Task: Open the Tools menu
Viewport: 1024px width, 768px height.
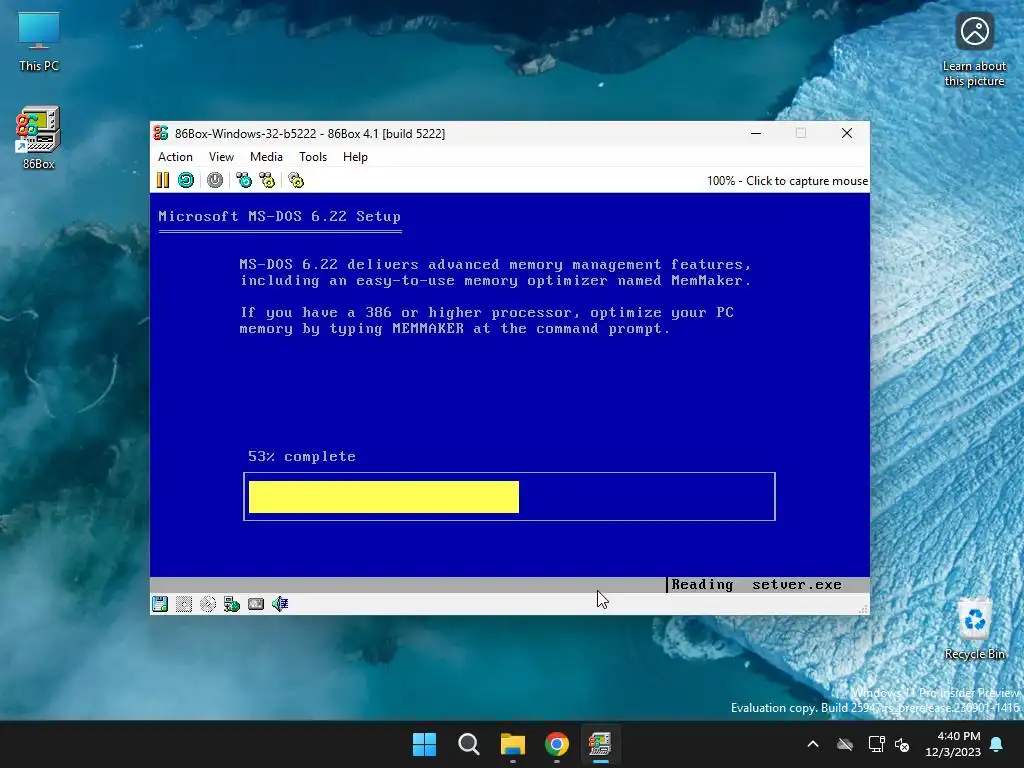Action: click(x=313, y=157)
